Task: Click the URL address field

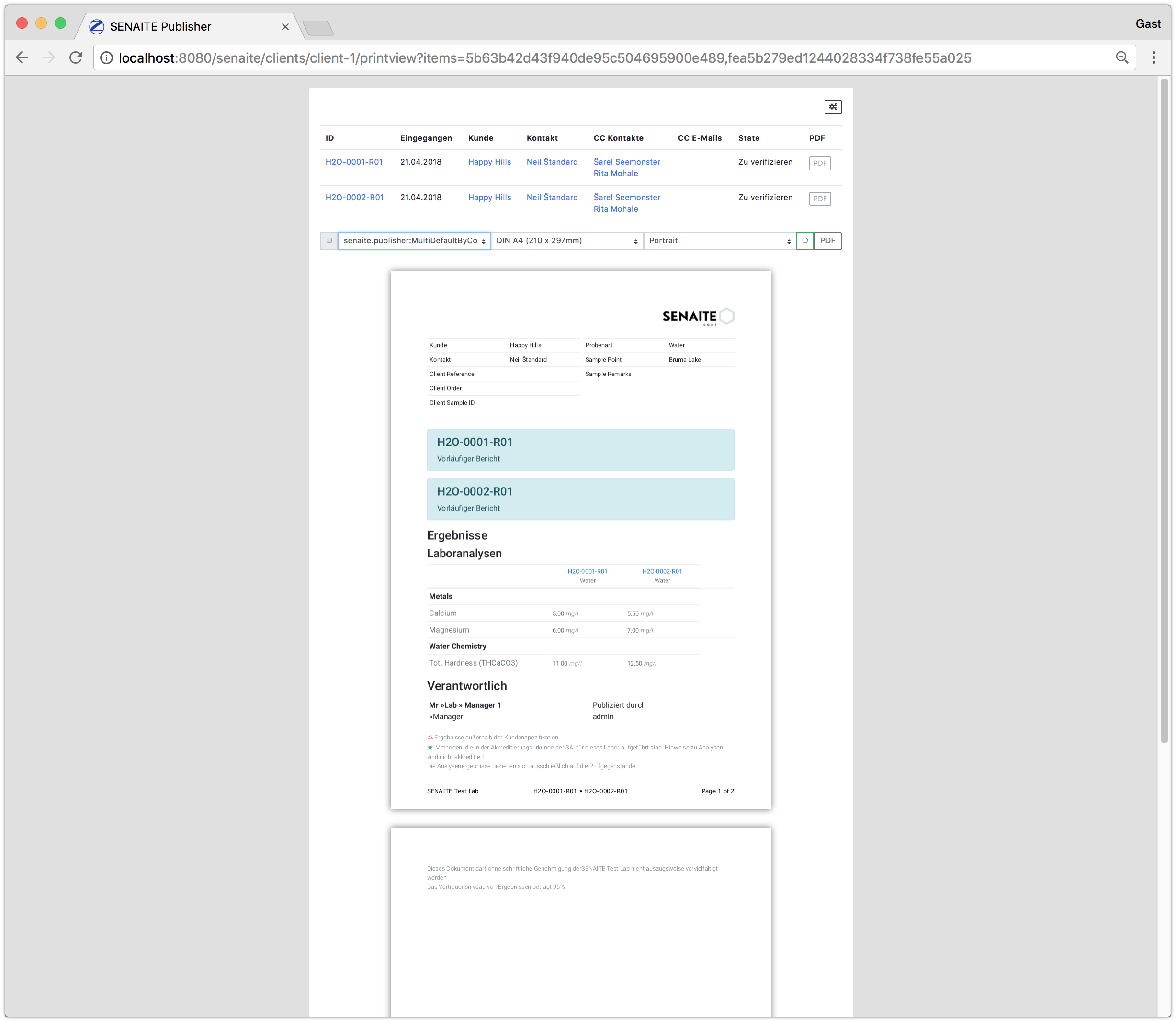Action: tap(570, 57)
